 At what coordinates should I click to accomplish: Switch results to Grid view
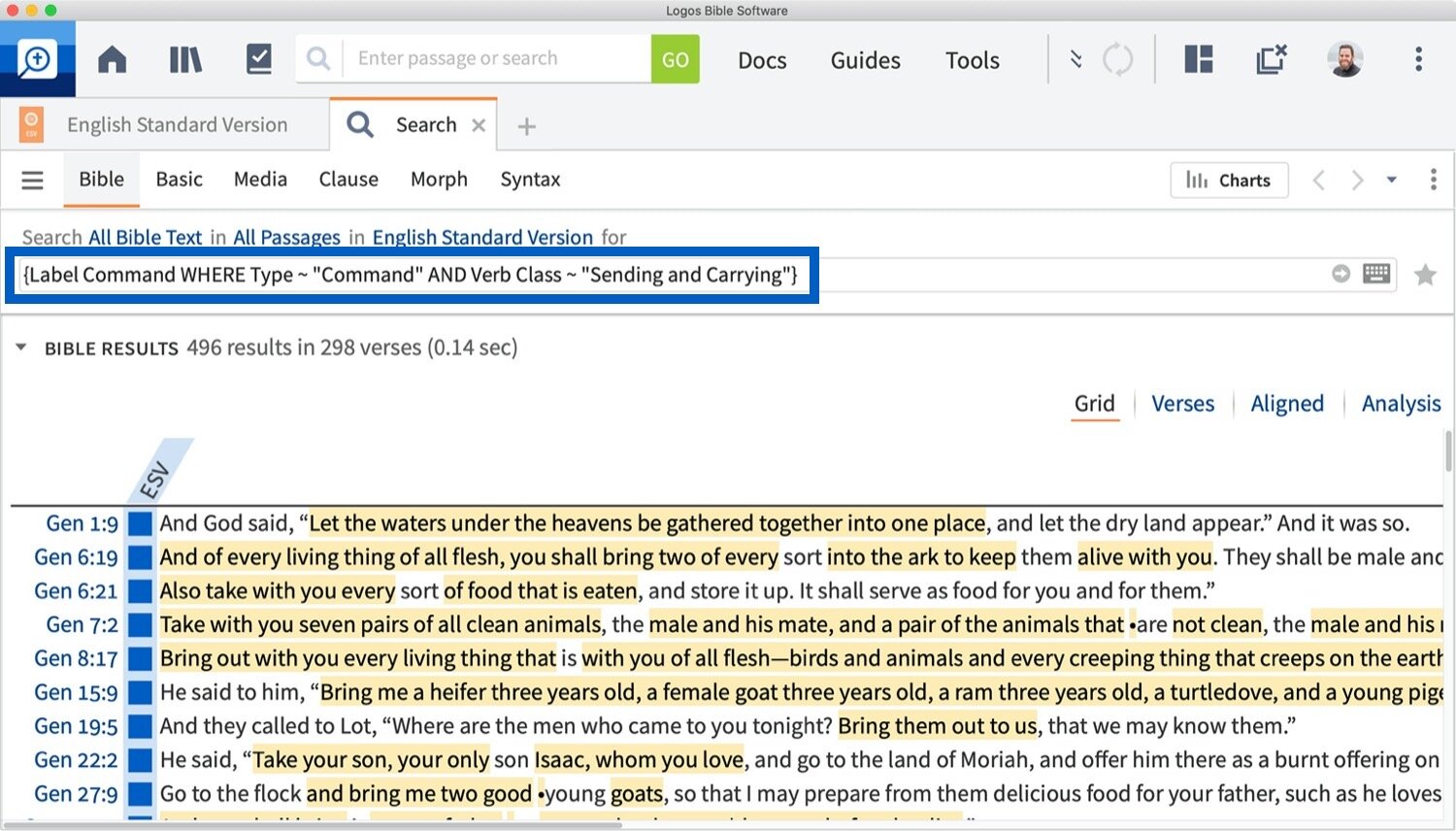[1094, 404]
